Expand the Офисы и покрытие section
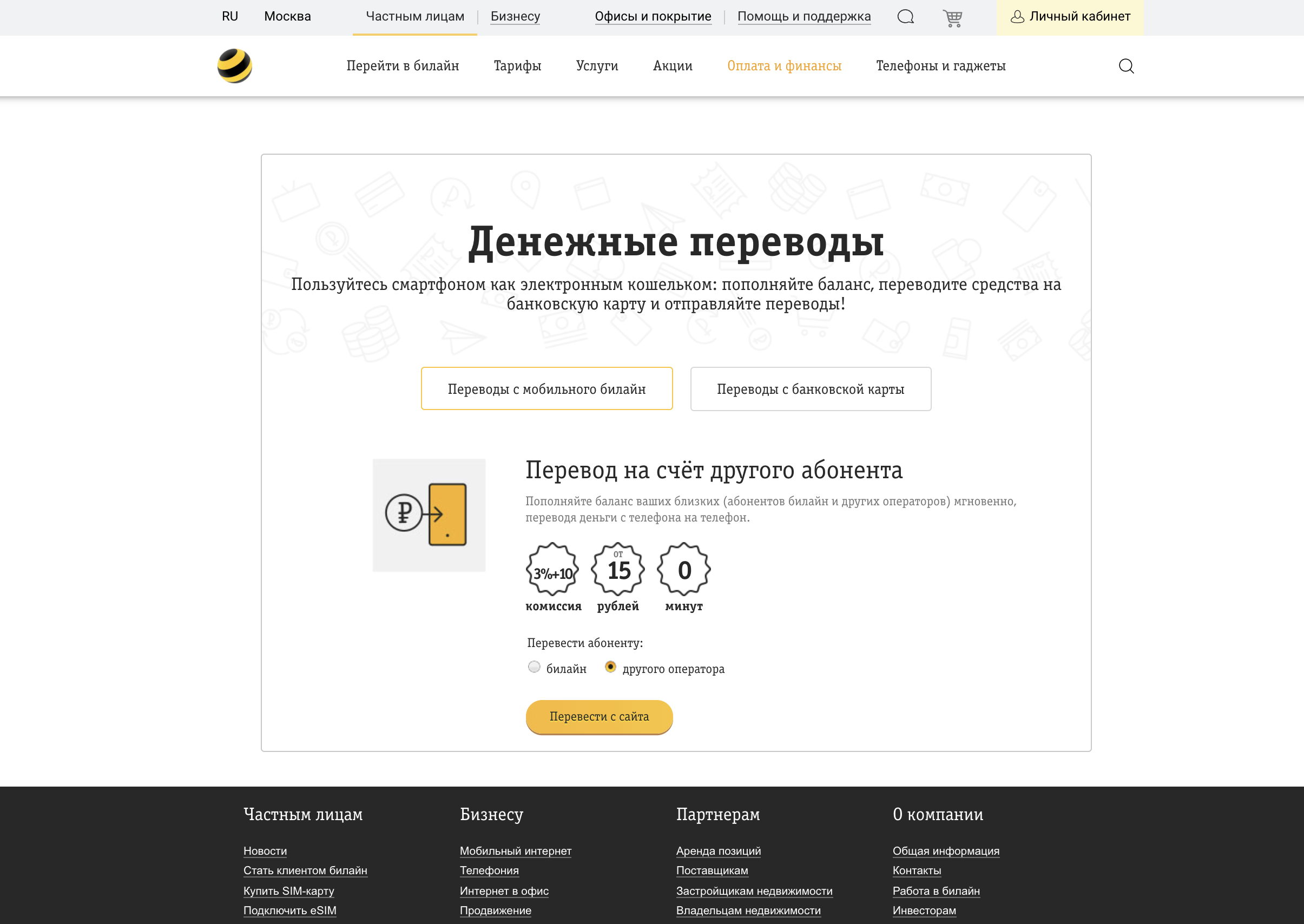Screen dimensions: 1304x924 [x=653, y=16]
